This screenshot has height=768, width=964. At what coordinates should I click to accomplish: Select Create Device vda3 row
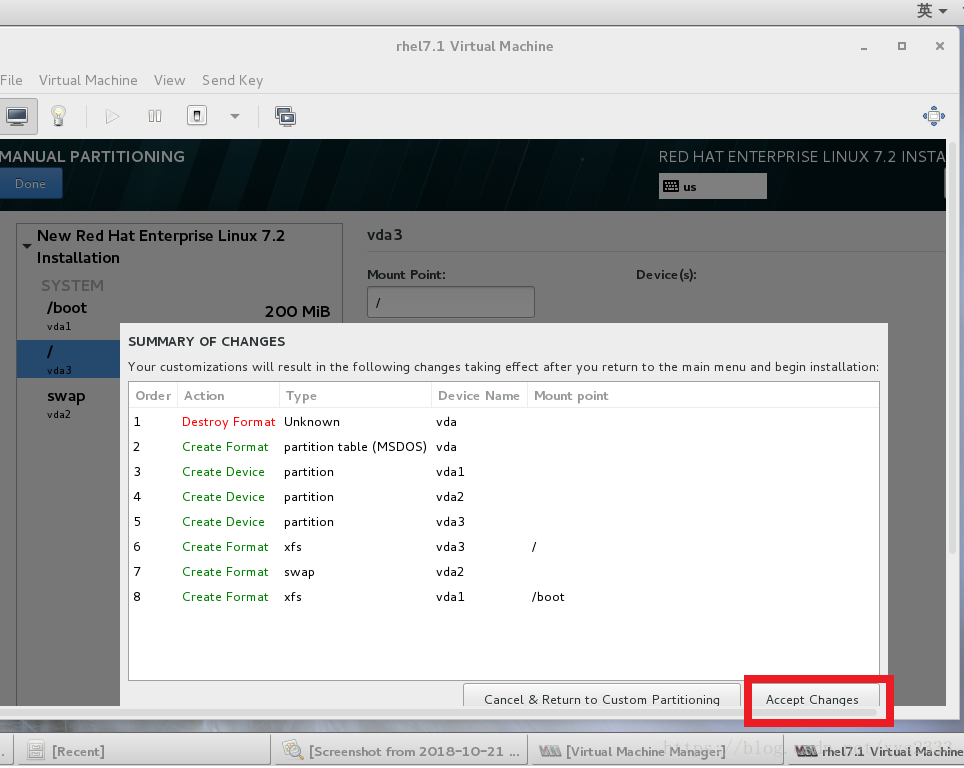(x=504, y=521)
